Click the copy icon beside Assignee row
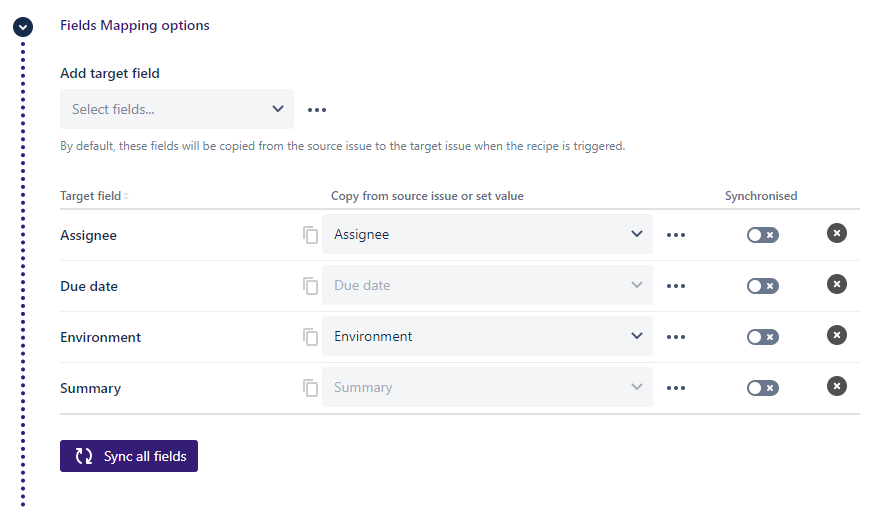Image resolution: width=886 pixels, height=526 pixels. (311, 235)
